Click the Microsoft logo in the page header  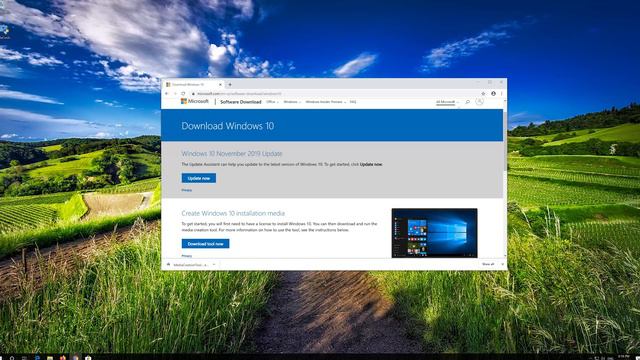coord(195,101)
